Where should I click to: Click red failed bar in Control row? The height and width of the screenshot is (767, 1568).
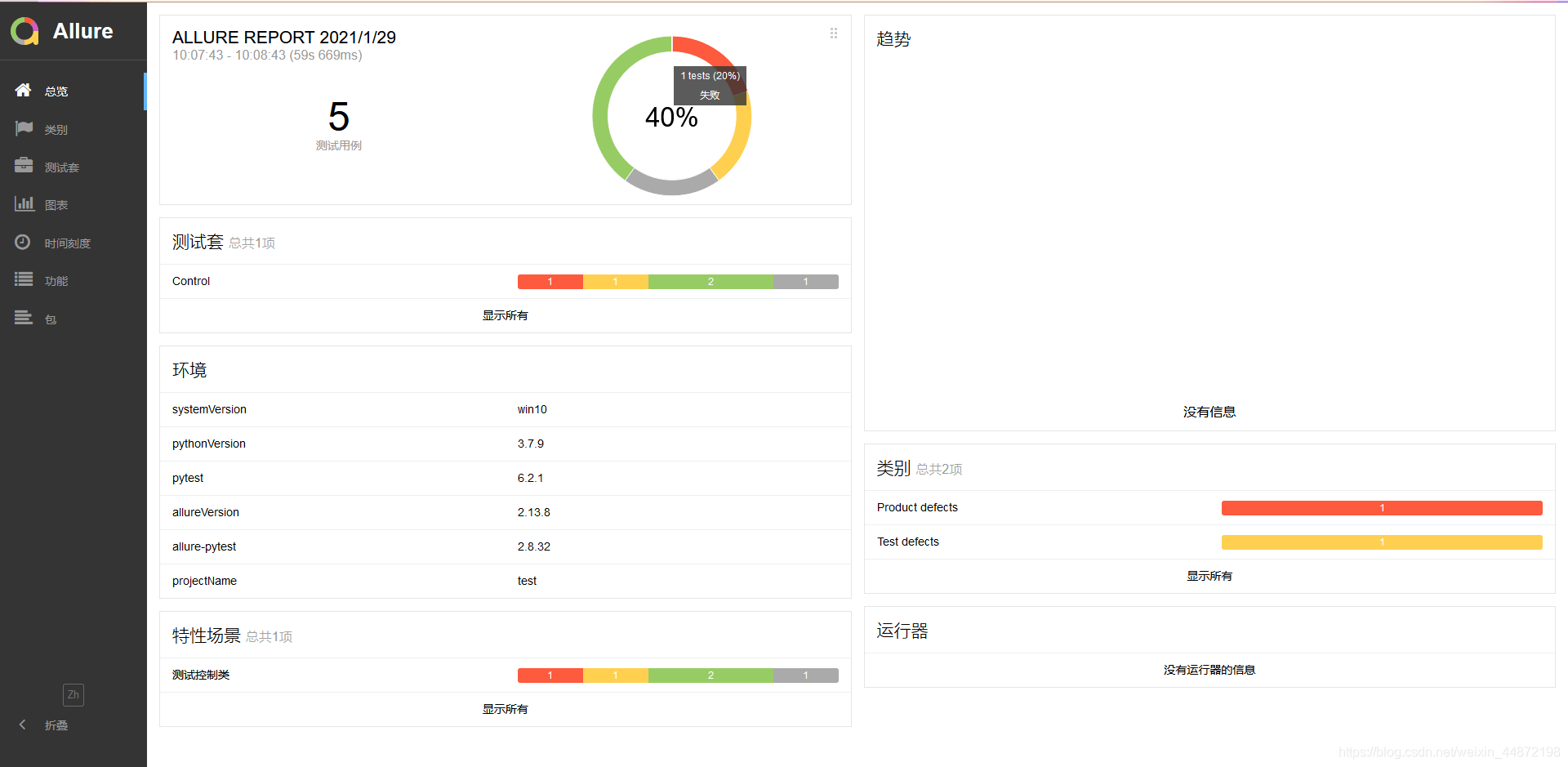click(550, 282)
